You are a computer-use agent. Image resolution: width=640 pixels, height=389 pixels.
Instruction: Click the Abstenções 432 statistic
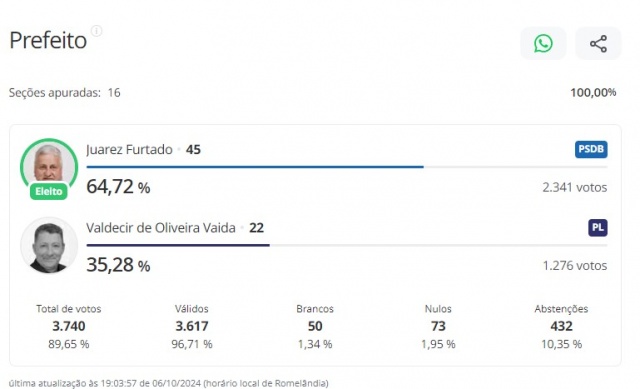click(561, 327)
